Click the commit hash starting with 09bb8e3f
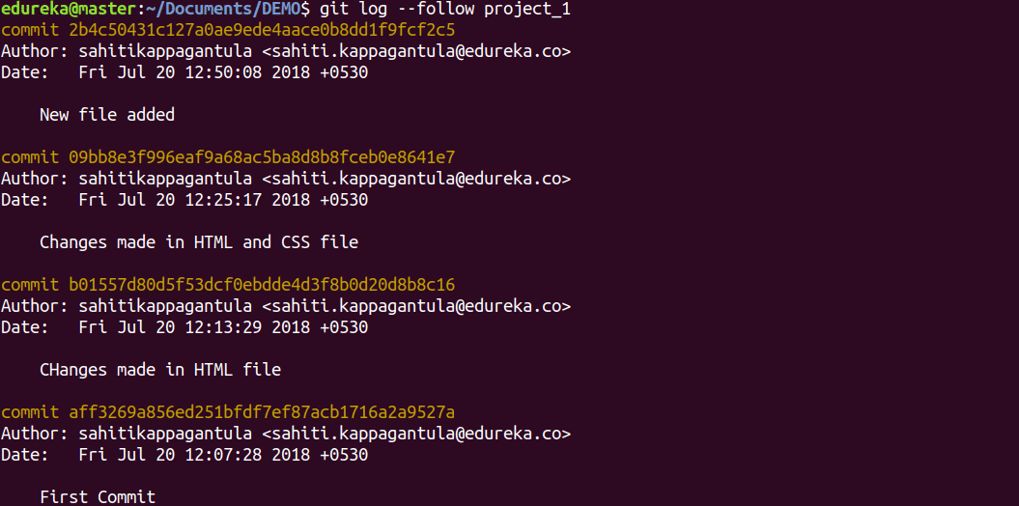The height and width of the screenshot is (506, 1019). (x=261, y=157)
